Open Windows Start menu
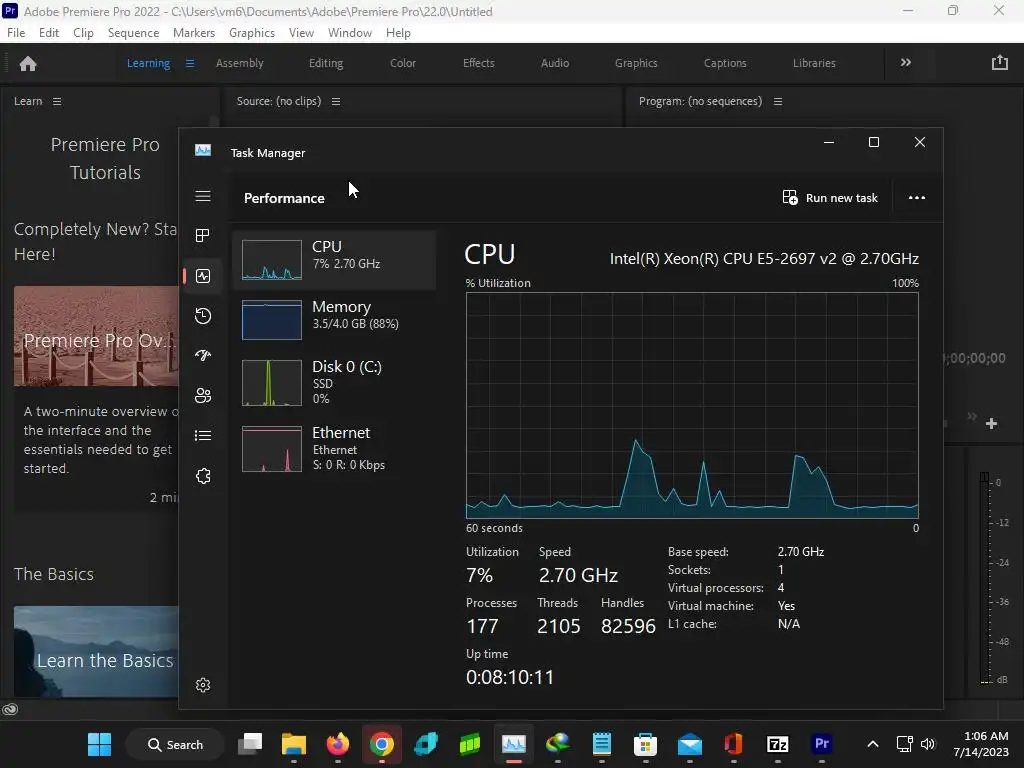The height and width of the screenshot is (768, 1024). pyautogui.click(x=99, y=744)
